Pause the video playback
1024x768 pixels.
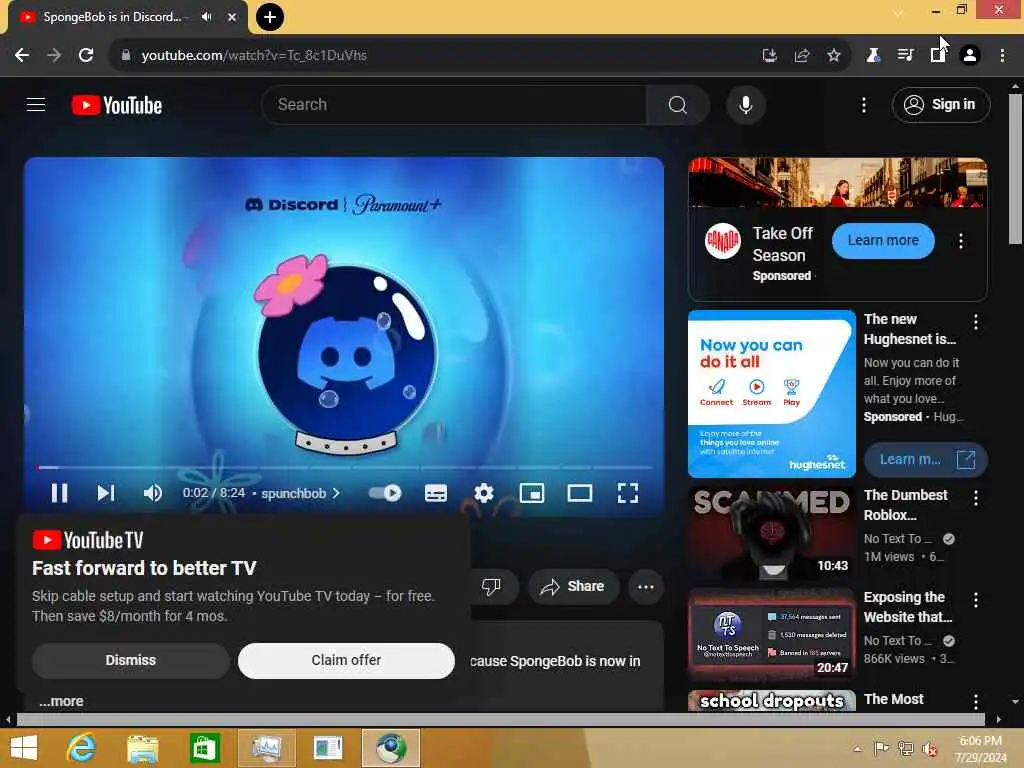click(59, 493)
